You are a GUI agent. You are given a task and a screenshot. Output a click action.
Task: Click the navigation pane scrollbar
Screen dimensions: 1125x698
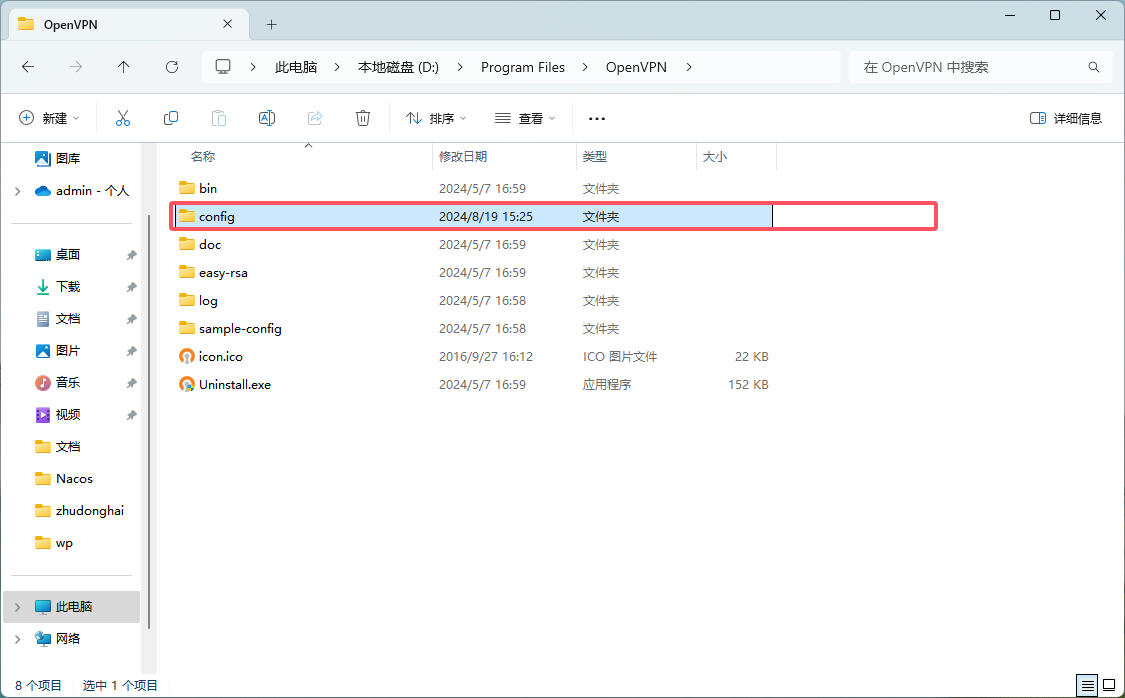pos(149,422)
